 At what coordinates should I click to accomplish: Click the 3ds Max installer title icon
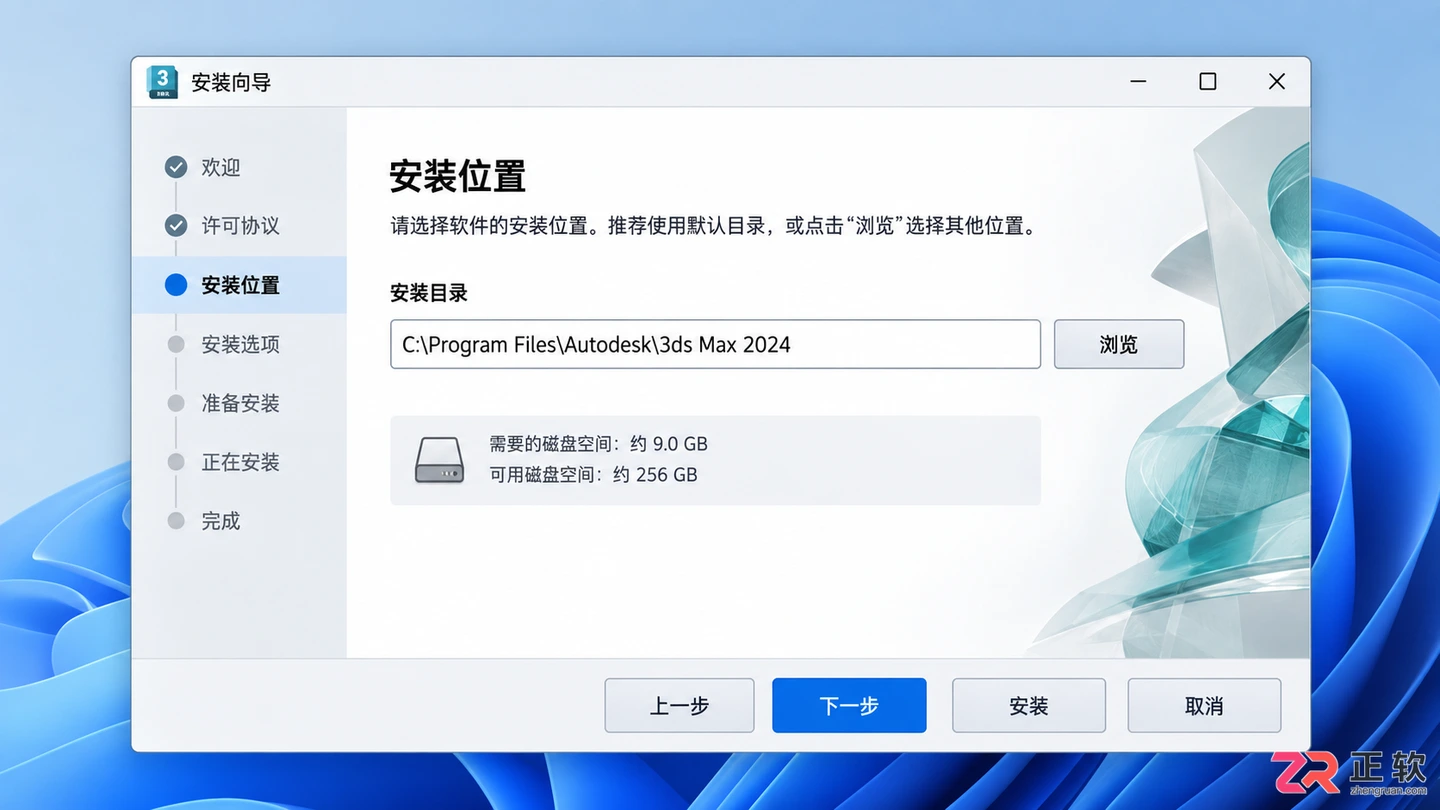(x=162, y=82)
